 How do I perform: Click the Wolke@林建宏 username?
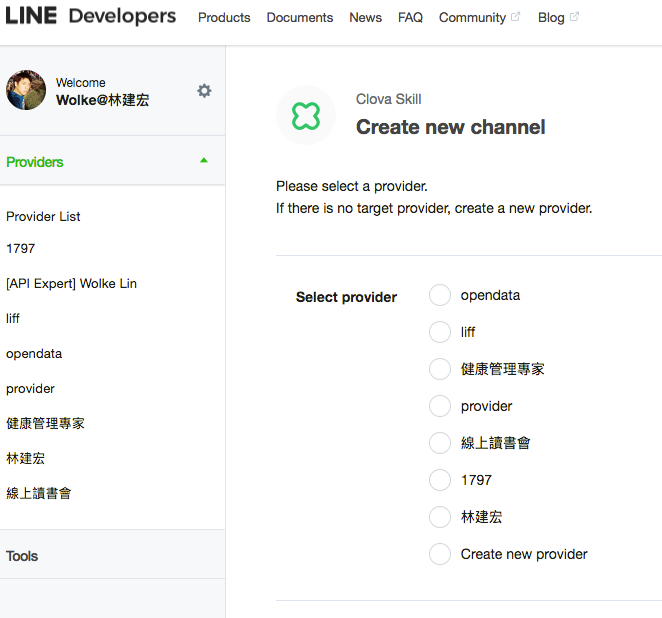[103, 100]
